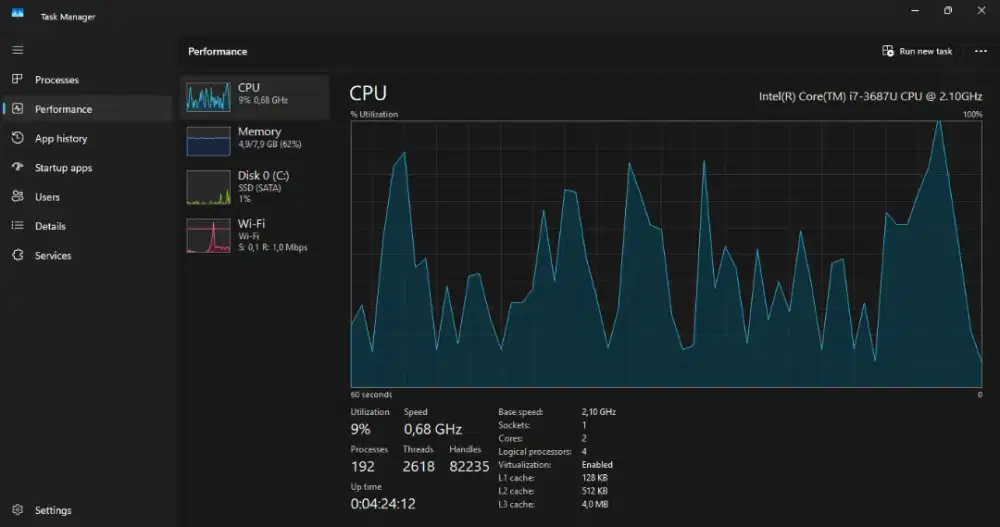Click the Services puzzle icon
The height and width of the screenshot is (527, 1000).
click(17, 255)
